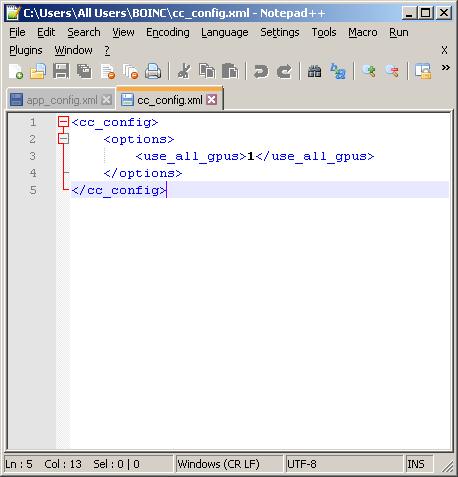Open the ? help menu

[x=107, y=50]
